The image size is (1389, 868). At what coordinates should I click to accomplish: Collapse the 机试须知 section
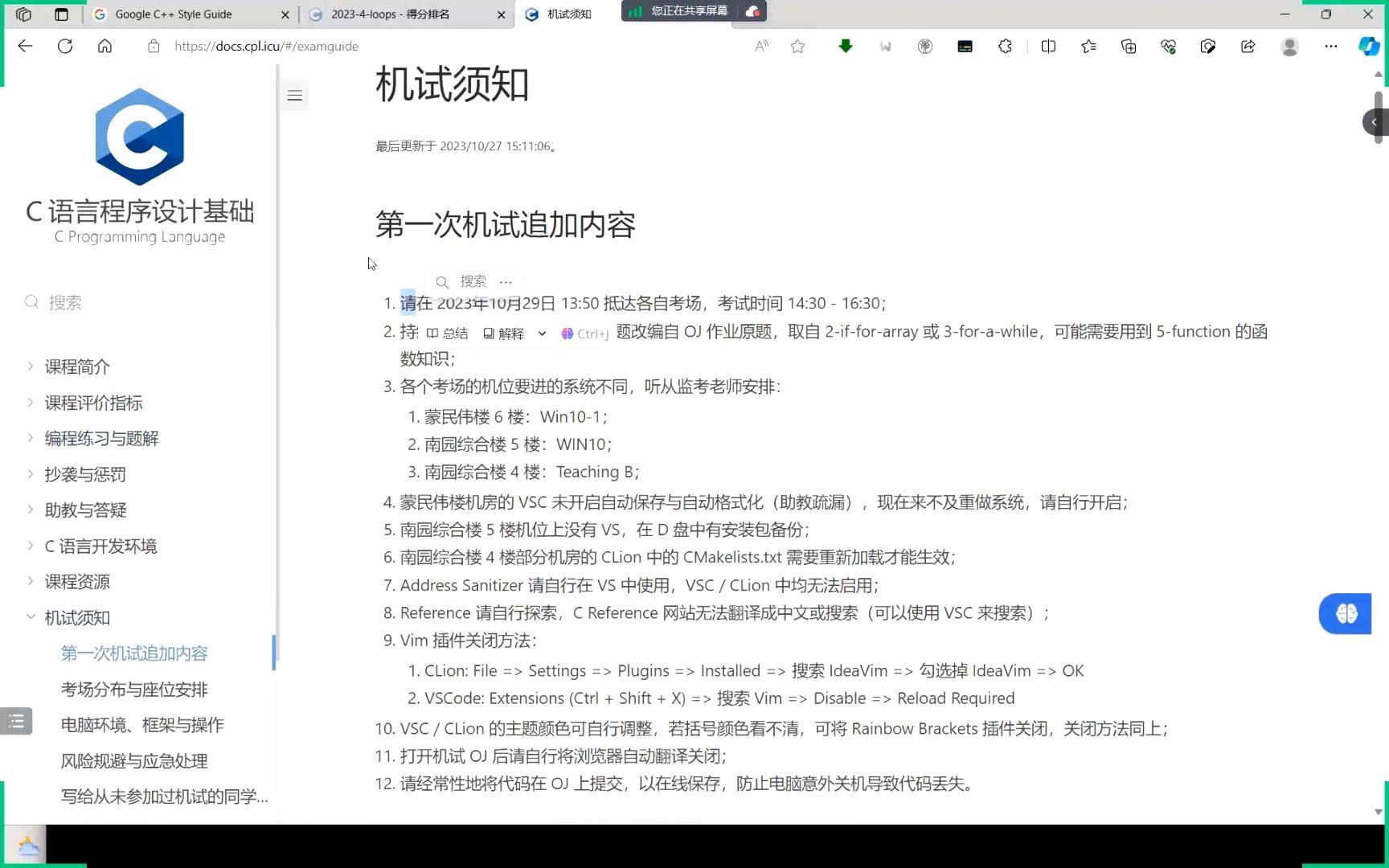tap(31, 617)
